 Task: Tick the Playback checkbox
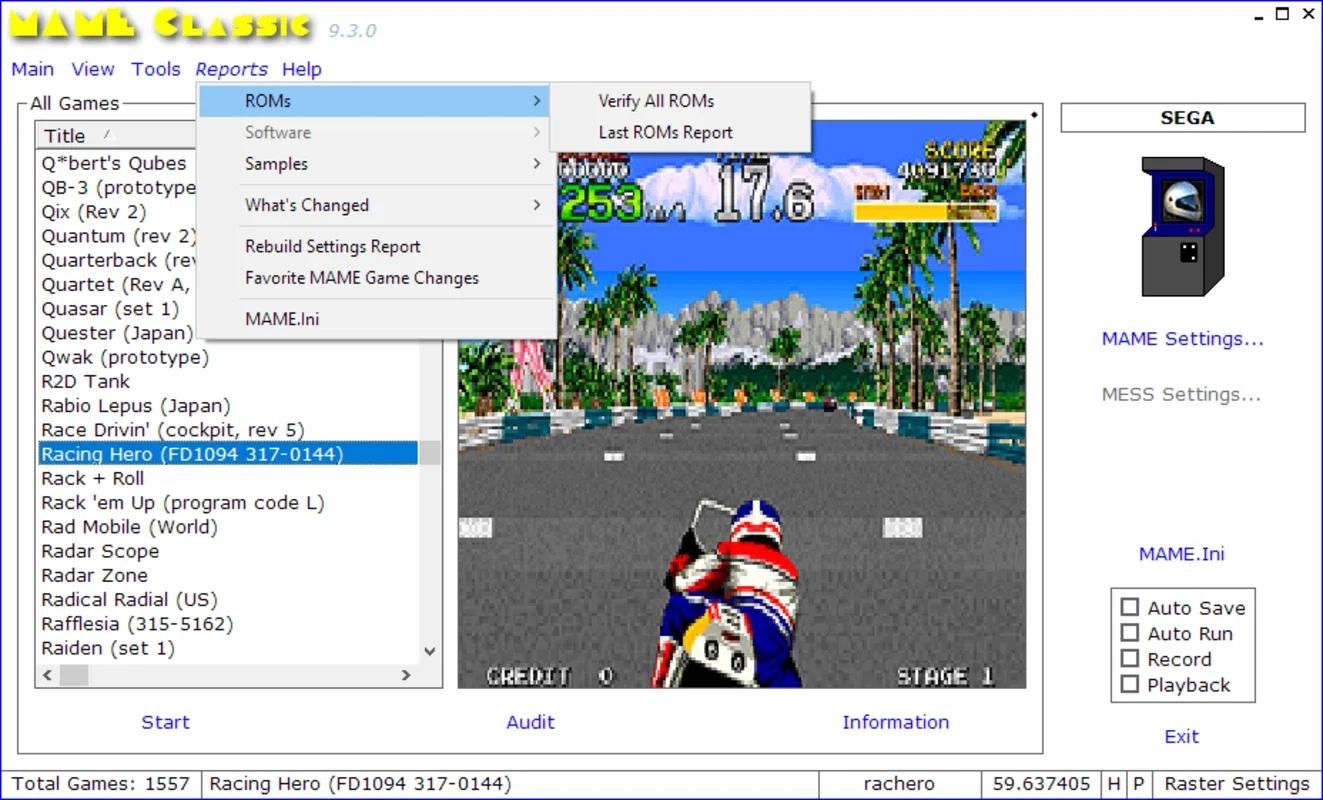tap(1130, 685)
